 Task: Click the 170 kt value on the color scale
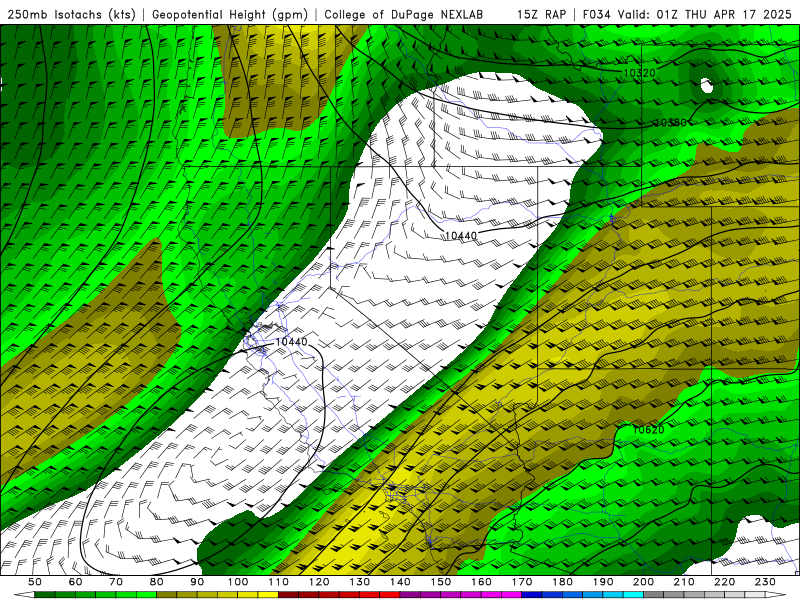pos(522,582)
